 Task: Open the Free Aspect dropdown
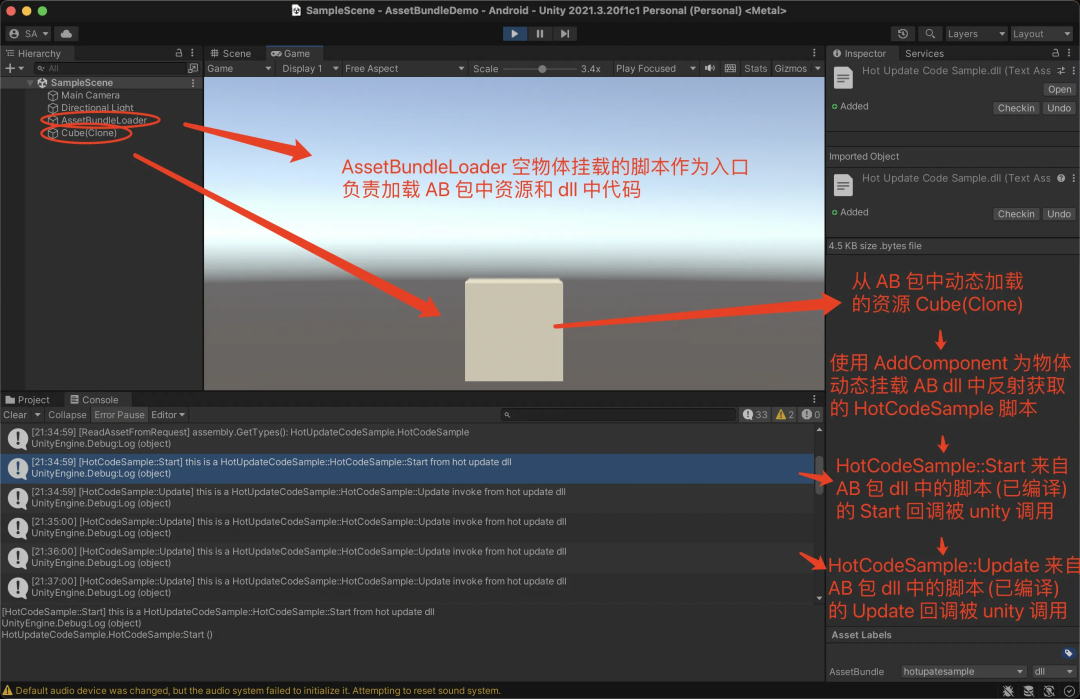pos(404,68)
